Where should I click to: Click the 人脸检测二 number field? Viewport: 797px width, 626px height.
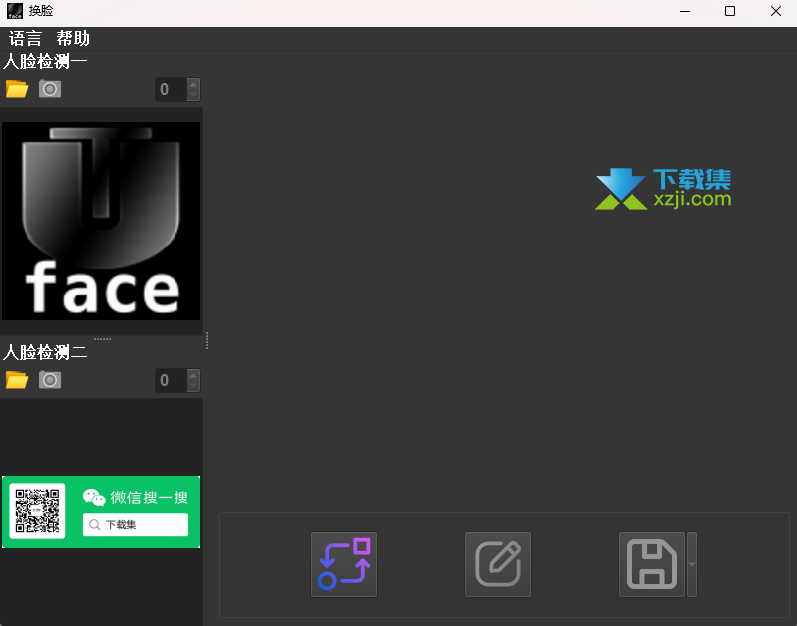tap(171, 381)
